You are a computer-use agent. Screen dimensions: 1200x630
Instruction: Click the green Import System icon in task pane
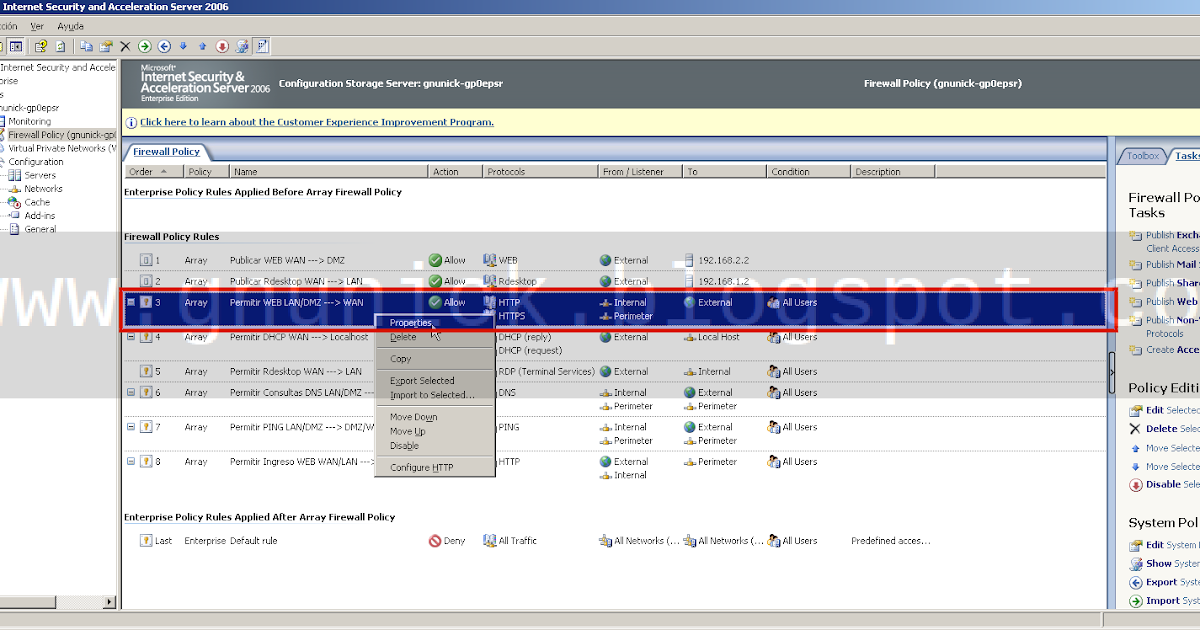pos(1135,601)
